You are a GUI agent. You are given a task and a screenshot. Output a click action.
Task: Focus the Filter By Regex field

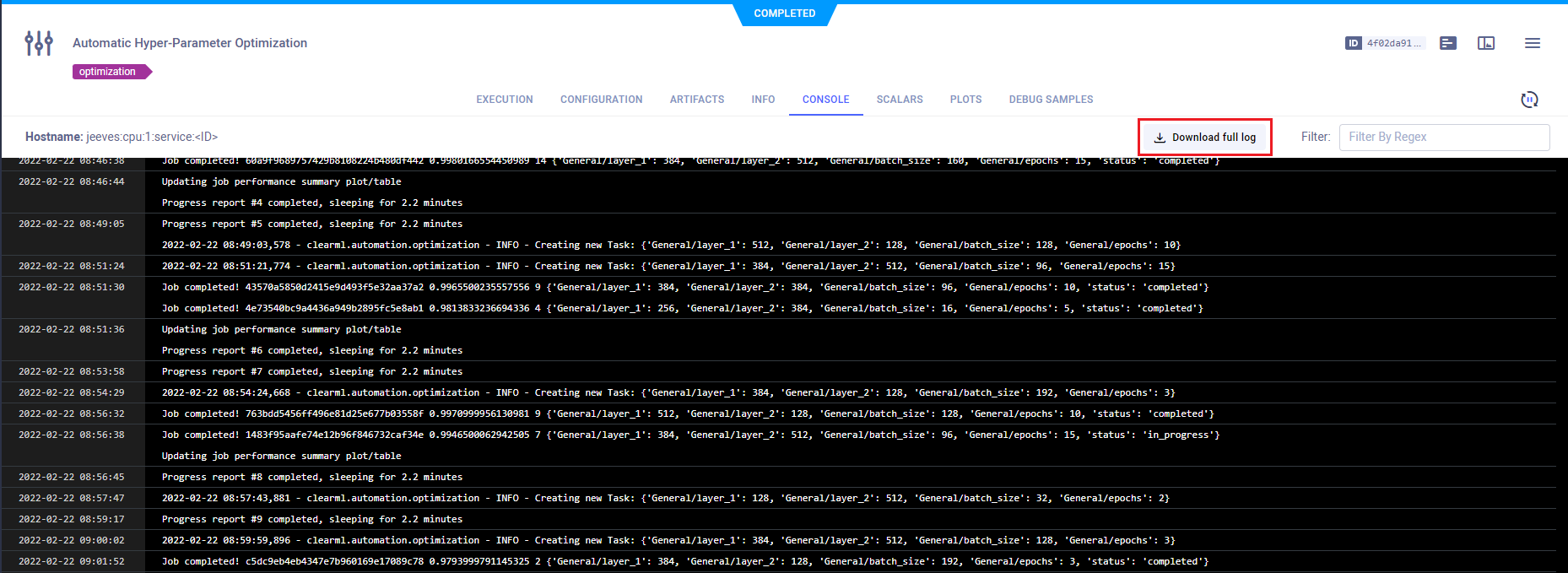coord(1444,137)
